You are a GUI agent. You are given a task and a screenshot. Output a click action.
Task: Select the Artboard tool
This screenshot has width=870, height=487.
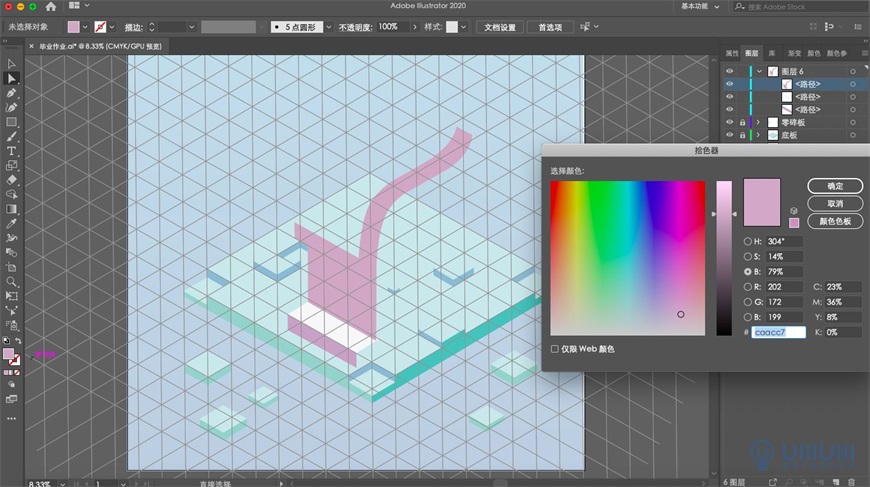point(11,267)
